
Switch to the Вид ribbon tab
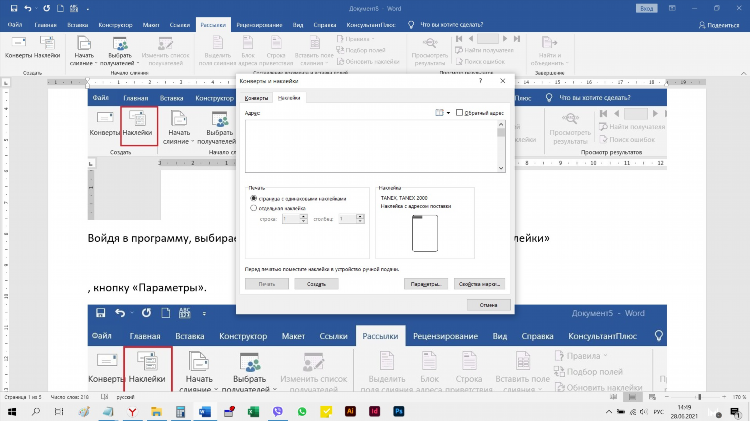point(298,24)
